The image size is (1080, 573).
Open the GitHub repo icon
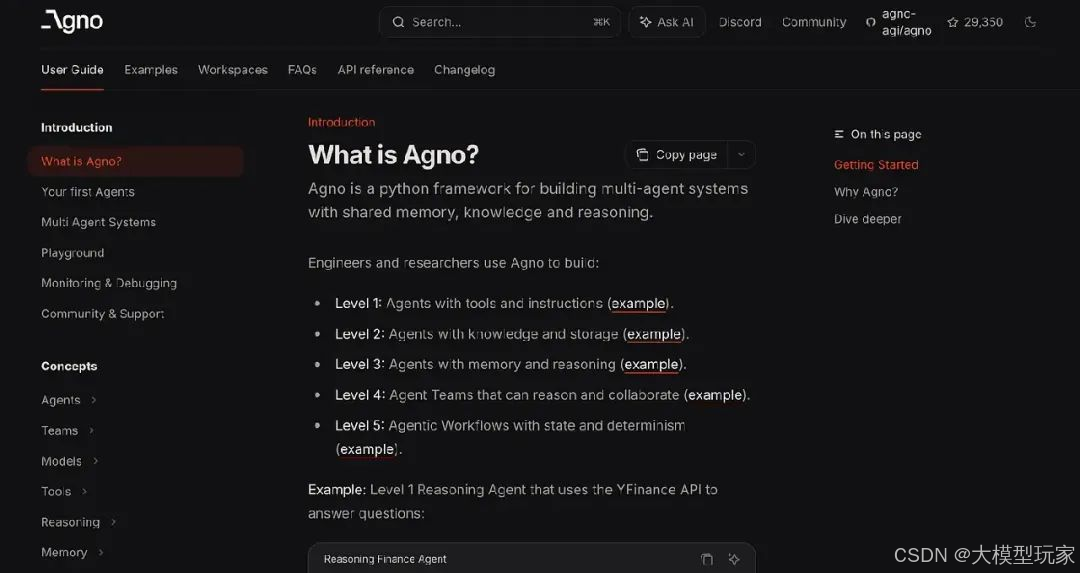(x=871, y=22)
